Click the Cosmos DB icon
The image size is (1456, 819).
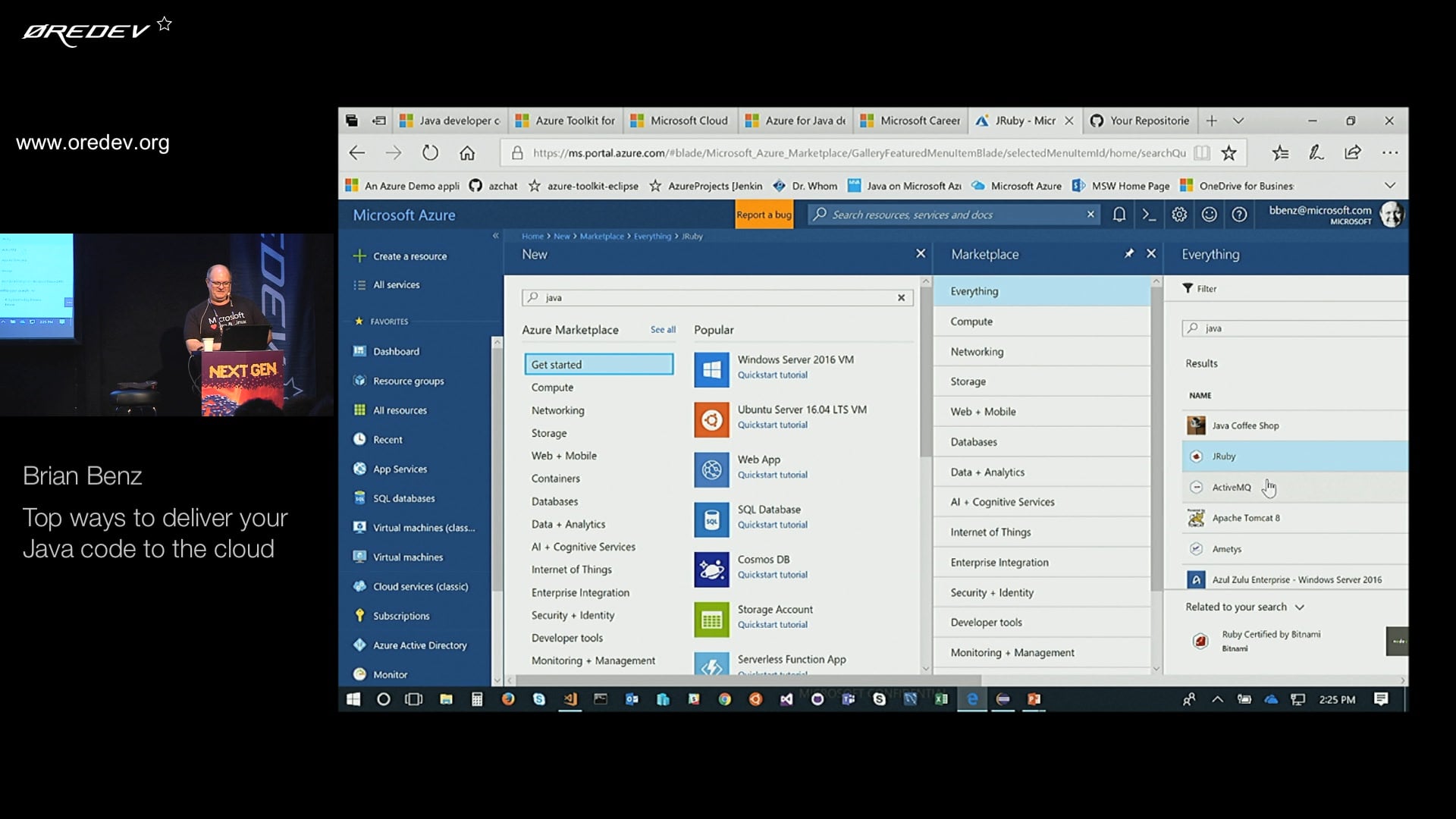[711, 570]
